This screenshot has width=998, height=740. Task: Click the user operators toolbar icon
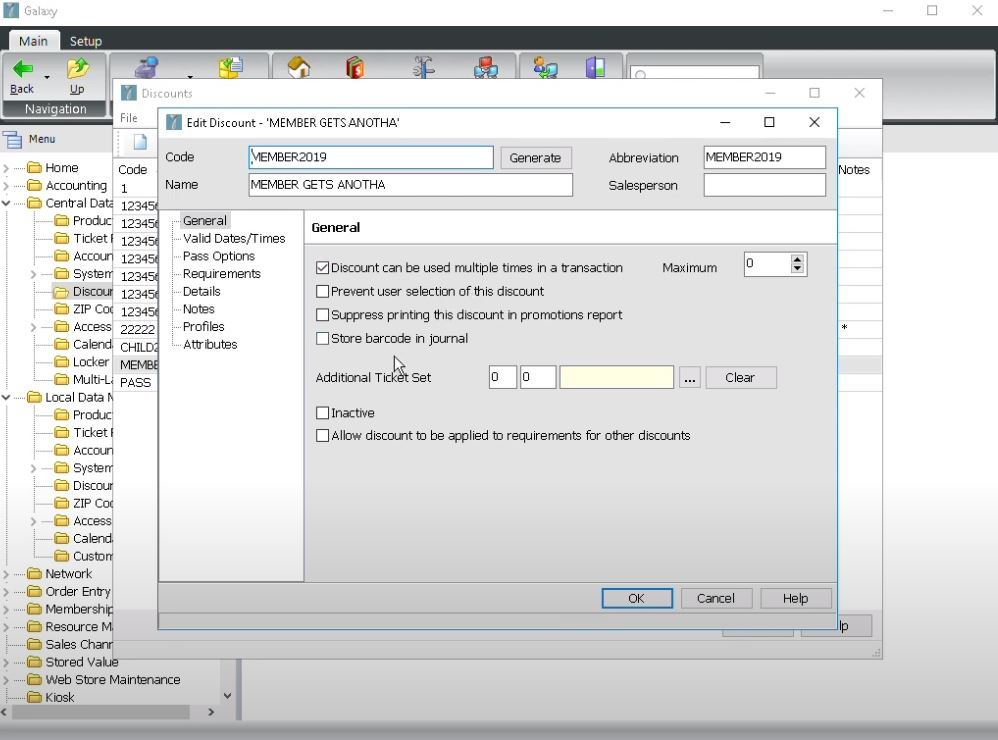tap(545, 68)
